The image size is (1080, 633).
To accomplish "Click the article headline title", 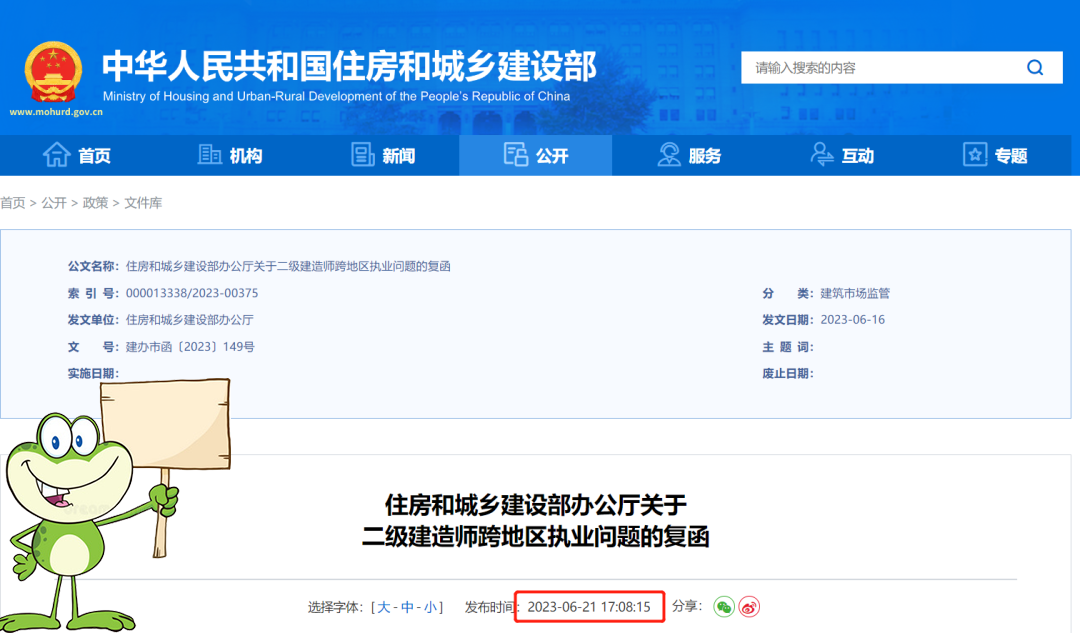I will coord(536,521).
